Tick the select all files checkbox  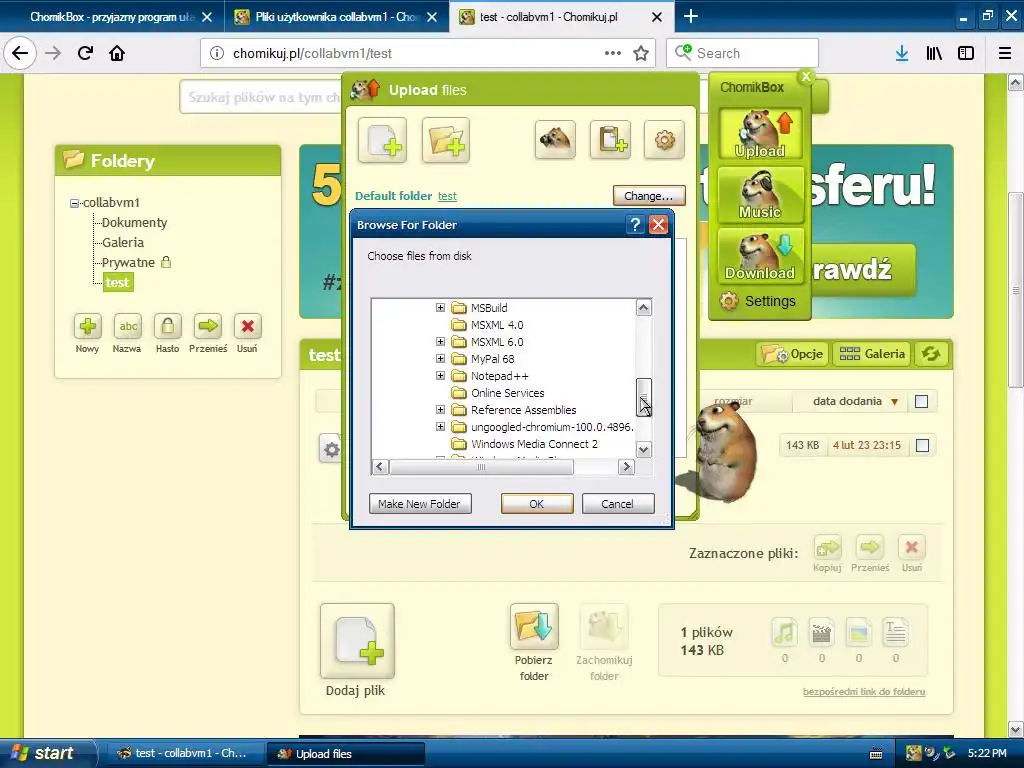pos(921,402)
